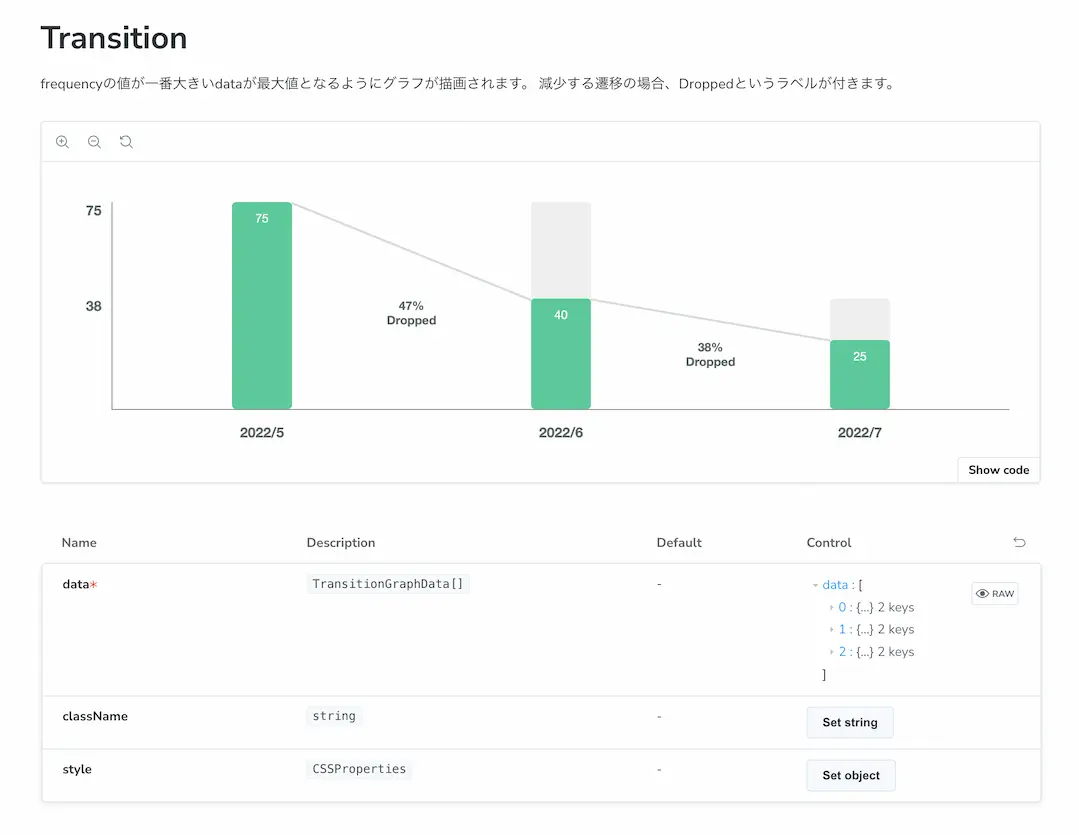1079x835 pixels.
Task: Click the 75 y-axis label
Action: click(94, 211)
